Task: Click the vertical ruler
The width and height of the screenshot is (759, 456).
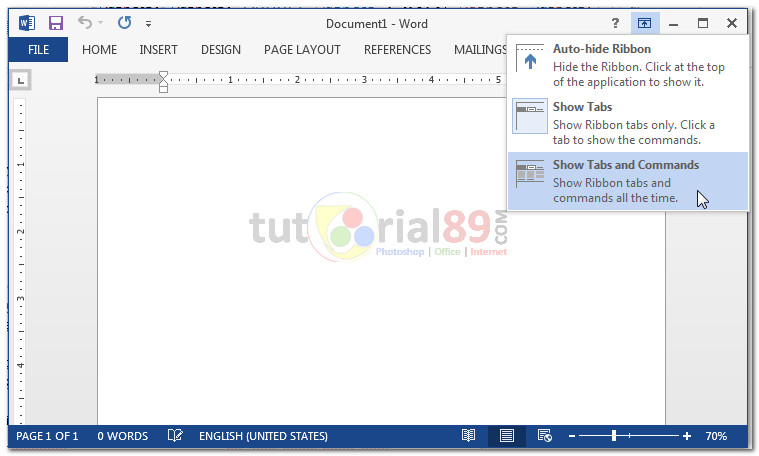Action: [20, 261]
